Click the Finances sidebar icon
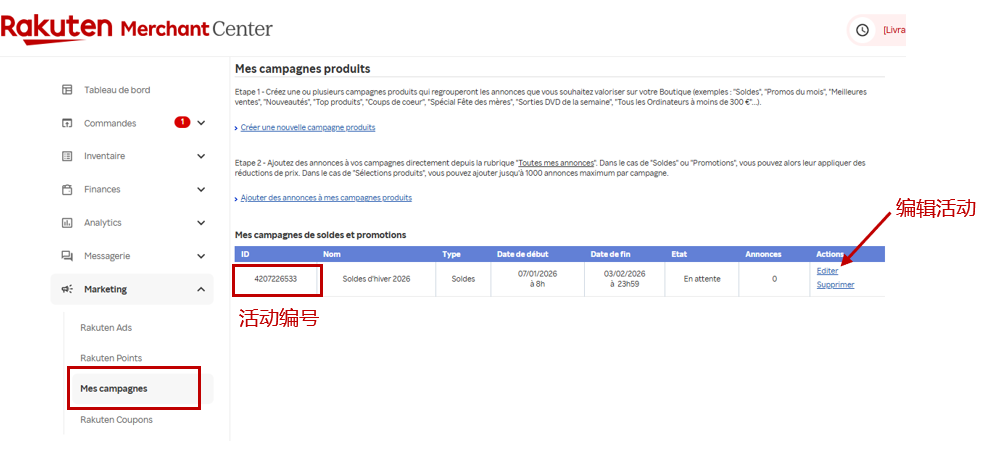Image resolution: width=994 pixels, height=460 pixels. [x=67, y=189]
